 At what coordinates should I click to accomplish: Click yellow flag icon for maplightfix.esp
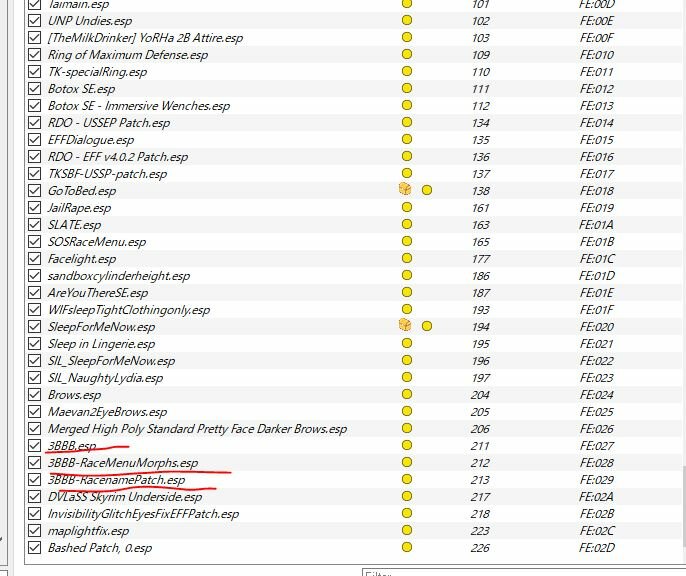click(x=407, y=530)
